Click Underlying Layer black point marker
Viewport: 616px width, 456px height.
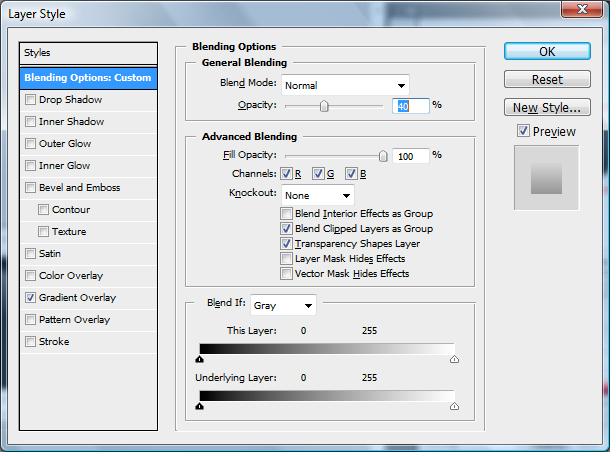(x=200, y=406)
